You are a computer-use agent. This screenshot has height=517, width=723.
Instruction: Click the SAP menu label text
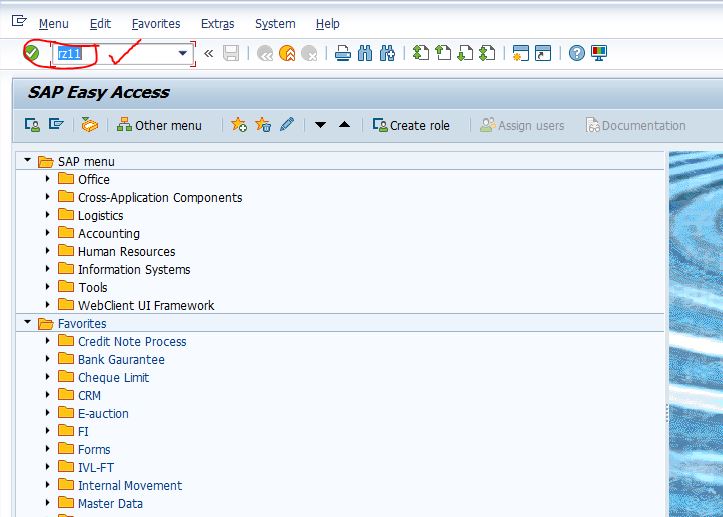tap(86, 162)
